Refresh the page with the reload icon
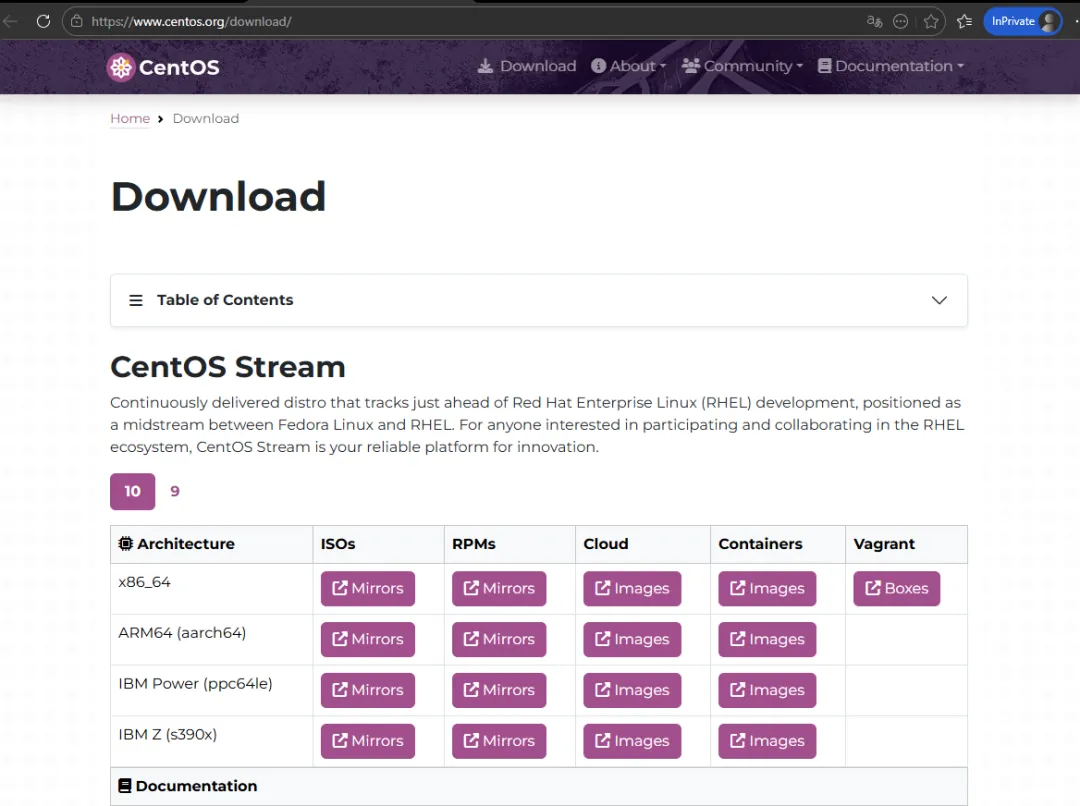 (x=43, y=21)
